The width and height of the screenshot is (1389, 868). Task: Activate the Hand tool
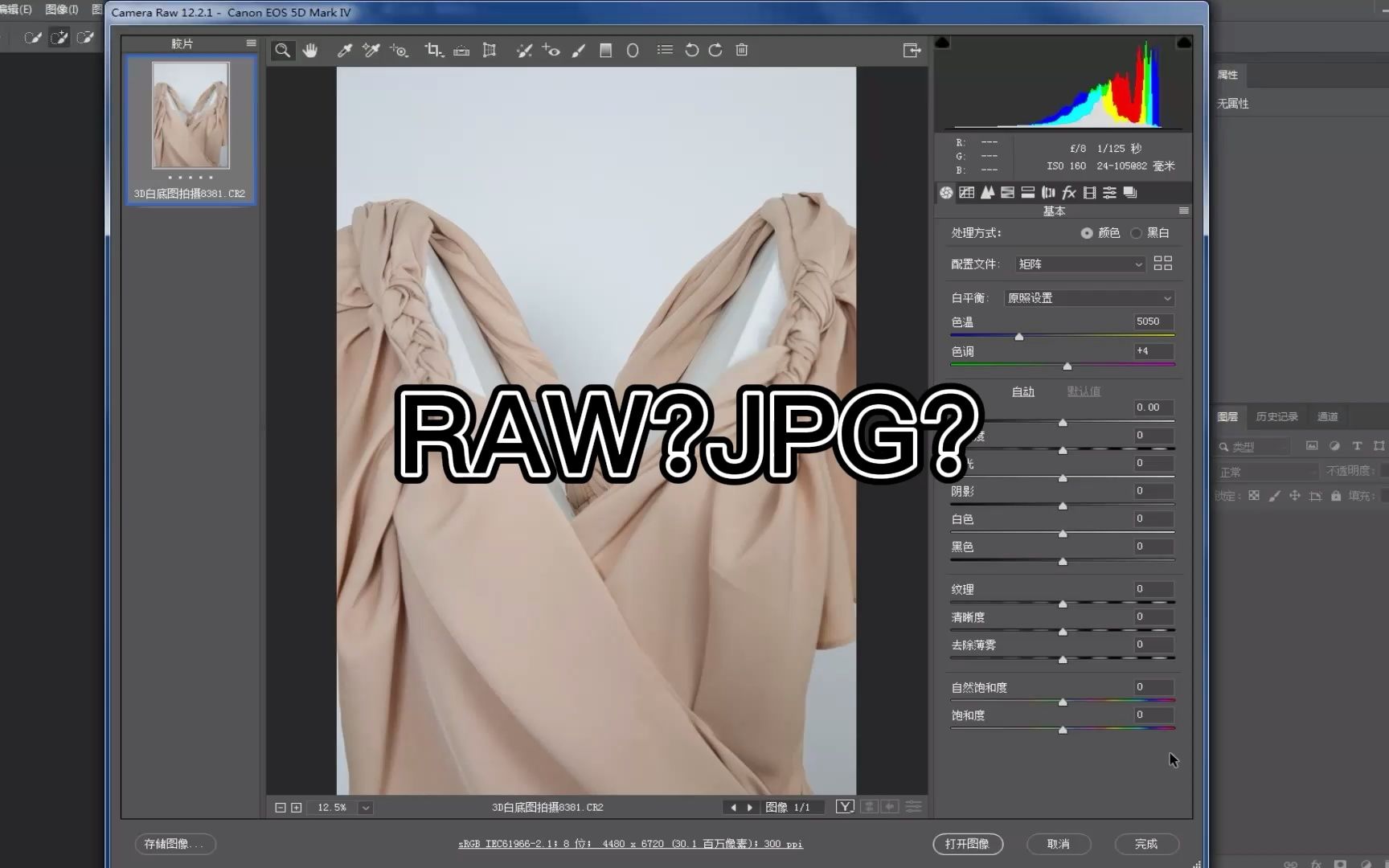click(x=310, y=50)
